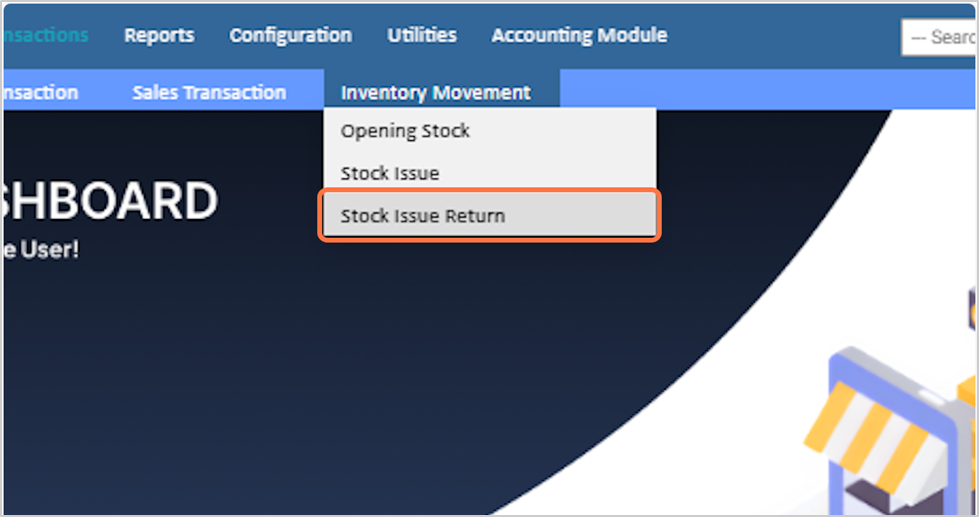The height and width of the screenshot is (517, 979).
Task: Click the DASHBOARD heading text
Action: pyautogui.click(x=108, y=202)
